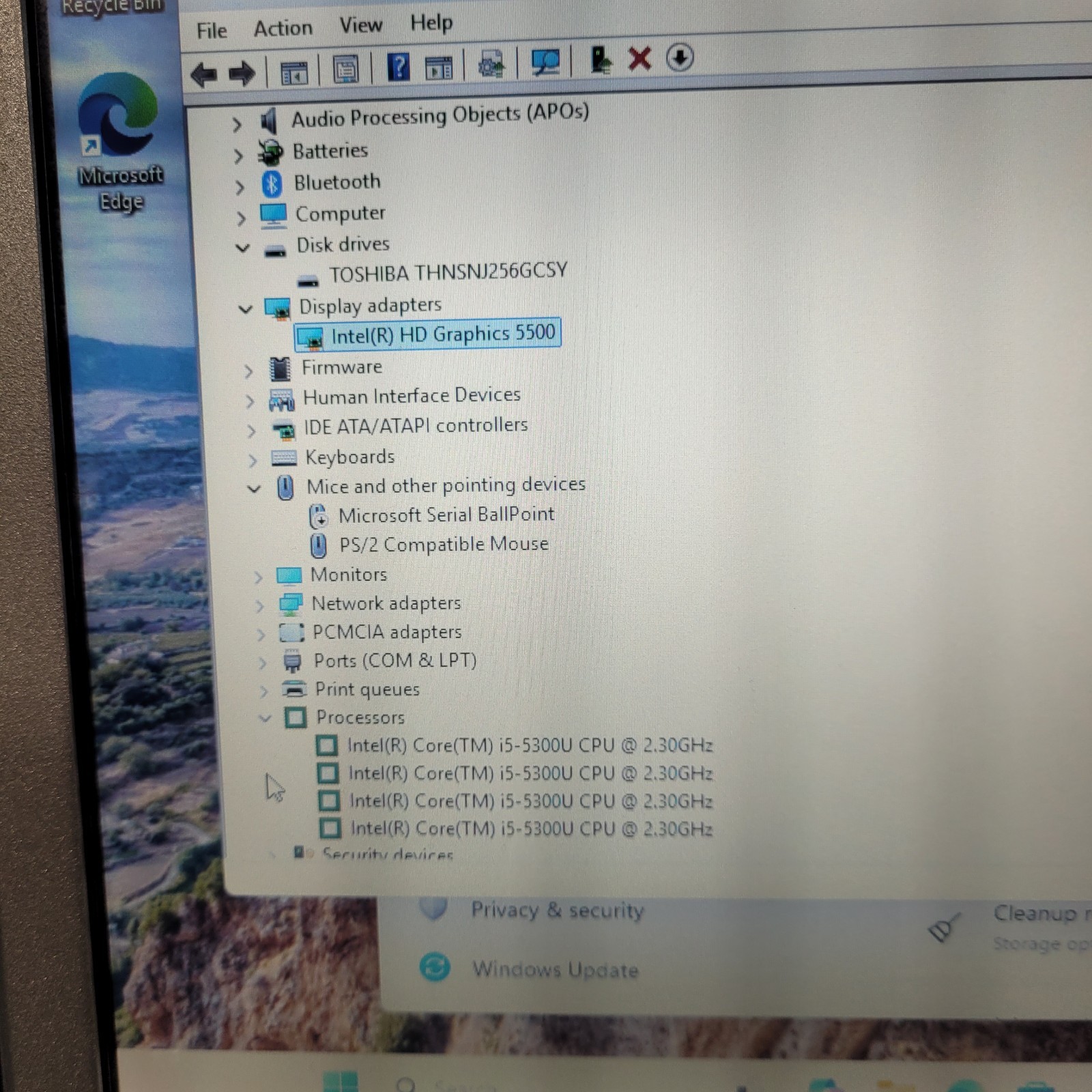Click the Print queues printer icon
Viewport: 1092px width, 1092px height.
click(294, 689)
